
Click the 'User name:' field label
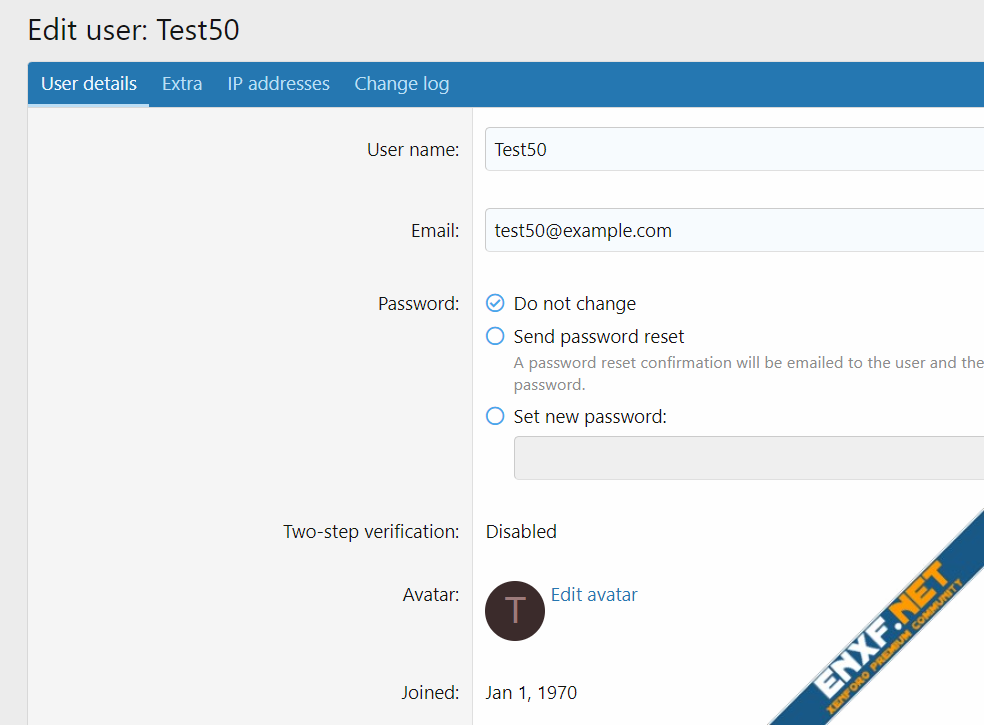pos(413,150)
